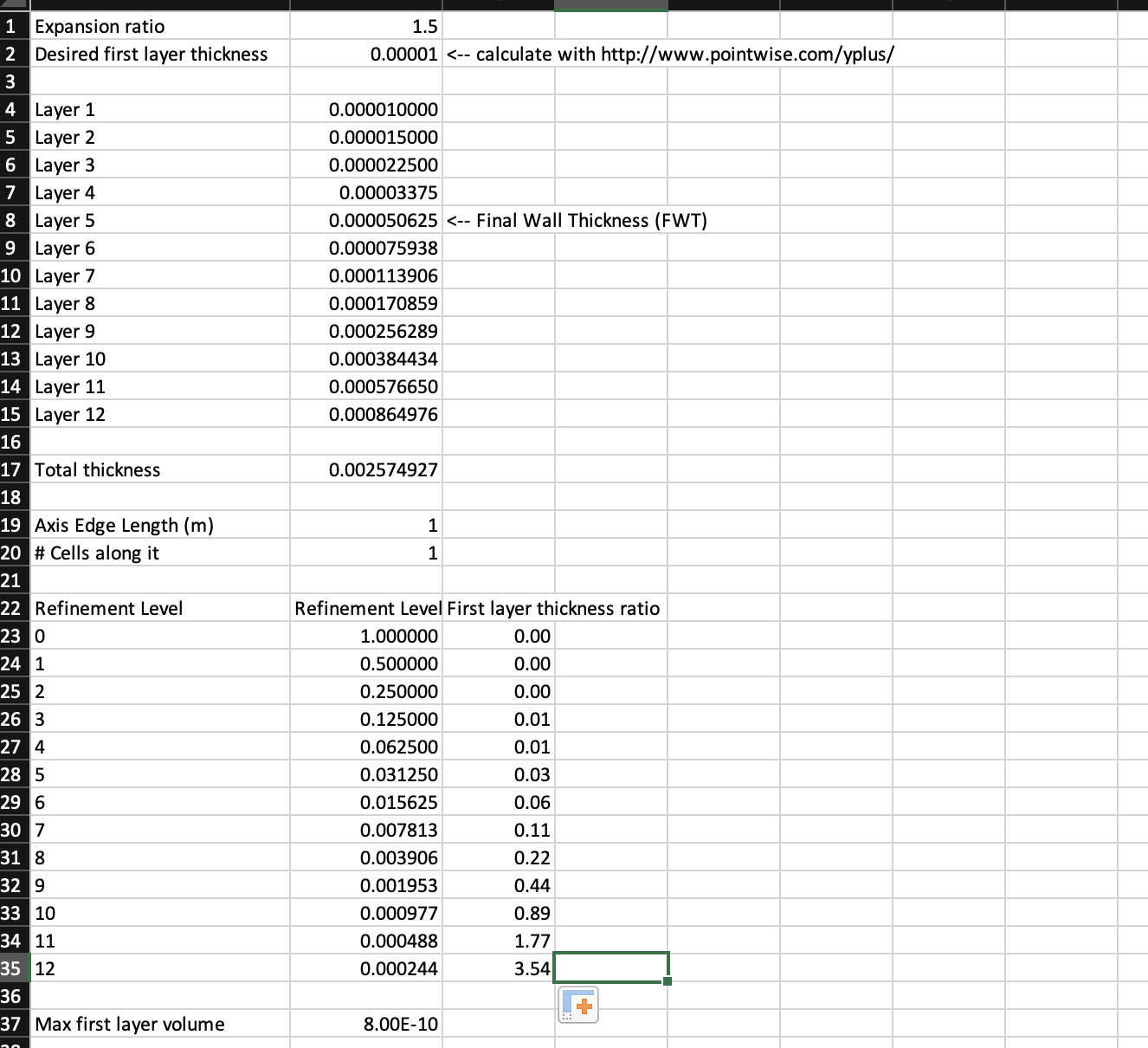Select the refinement level 4 value 0.062500
Viewport: 1148px width, 1048px height.
366,747
